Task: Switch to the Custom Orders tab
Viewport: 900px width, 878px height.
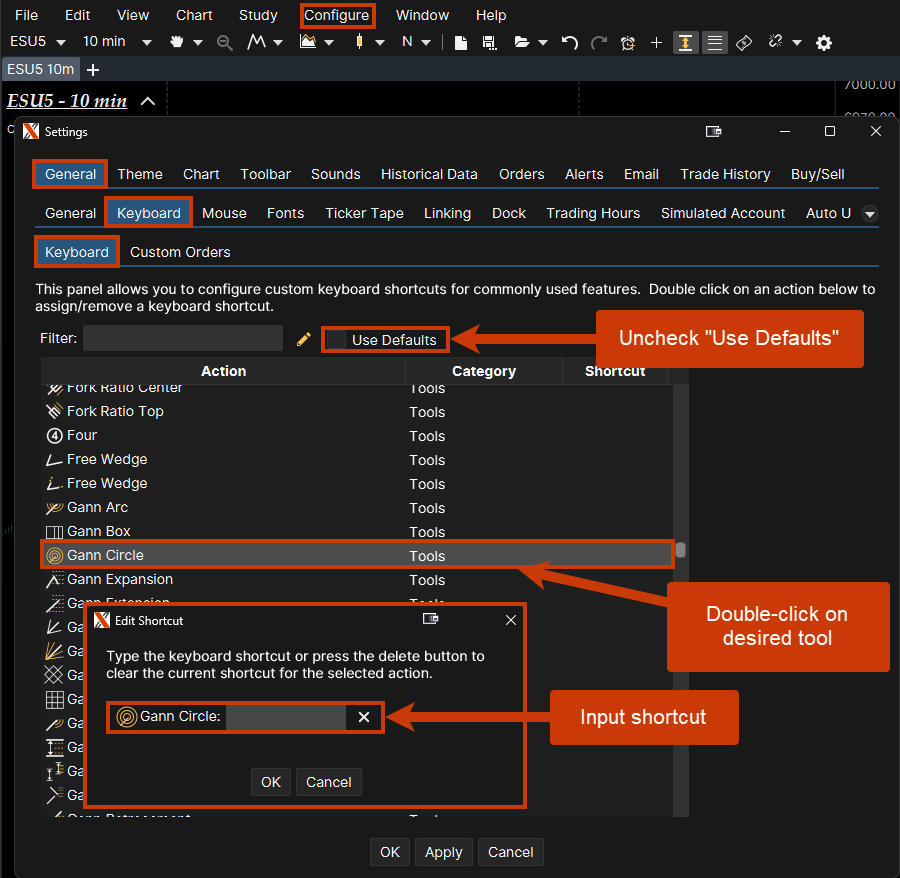Action: pos(180,252)
